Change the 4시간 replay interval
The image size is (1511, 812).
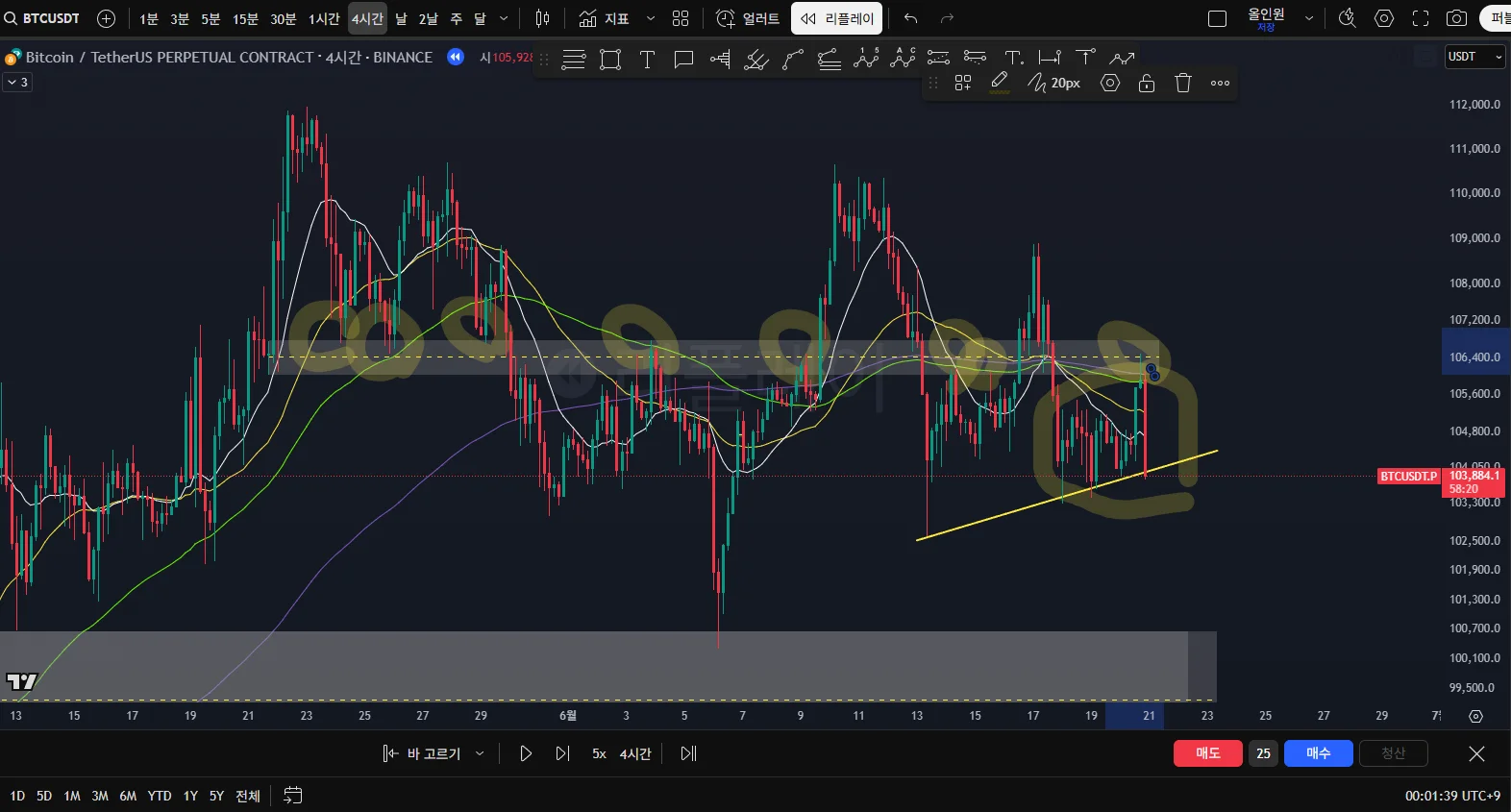635,753
